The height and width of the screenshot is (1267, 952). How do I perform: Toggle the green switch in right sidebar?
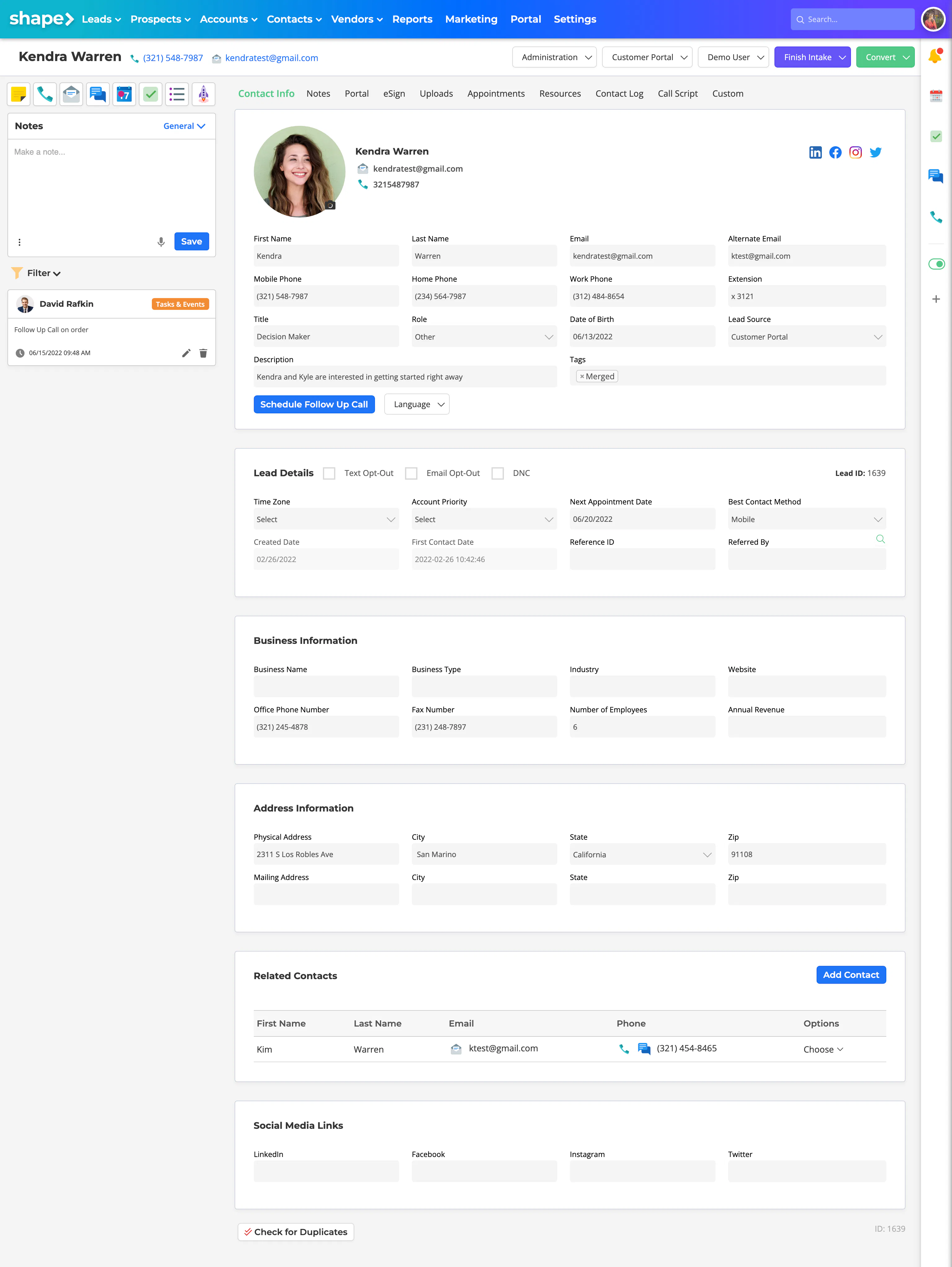tap(936, 264)
